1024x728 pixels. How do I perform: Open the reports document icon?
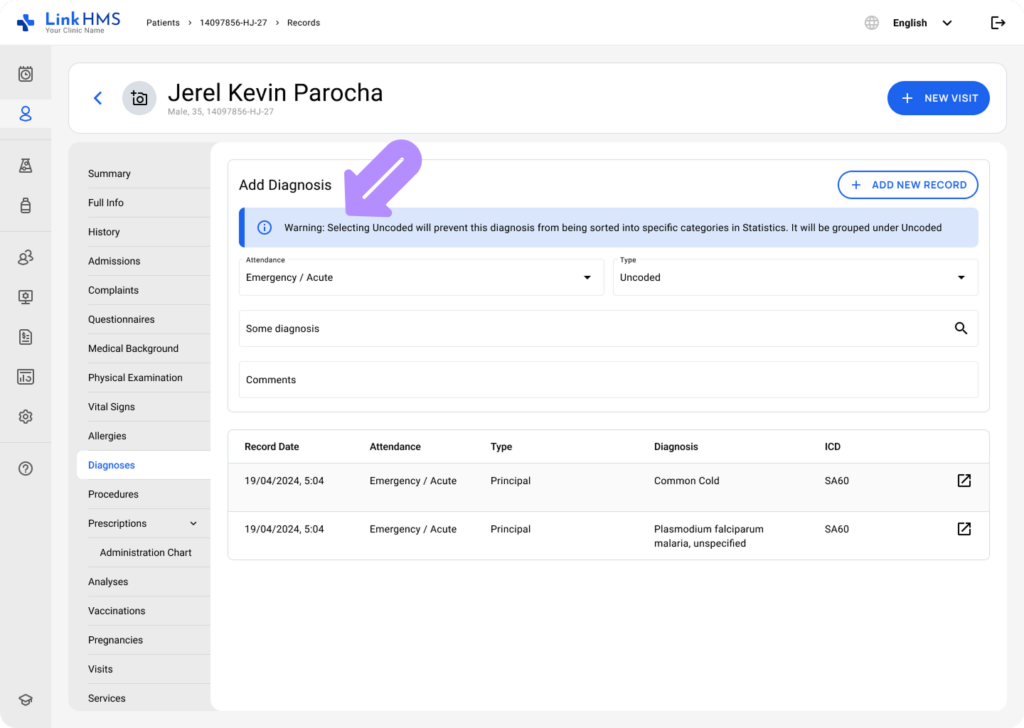click(x=25, y=337)
